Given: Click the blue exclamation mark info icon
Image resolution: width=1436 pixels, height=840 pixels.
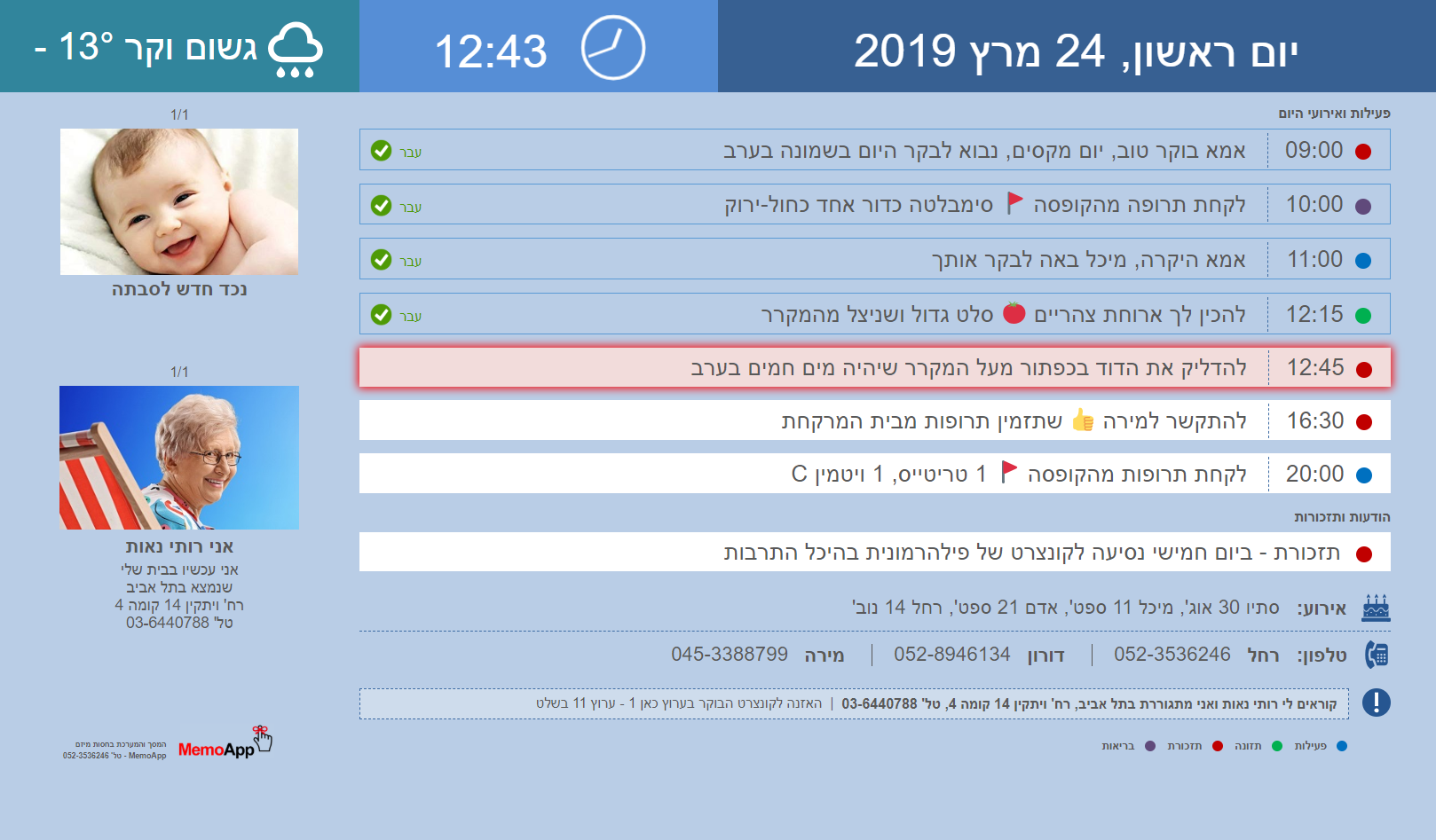Looking at the screenshot, I should (1377, 703).
